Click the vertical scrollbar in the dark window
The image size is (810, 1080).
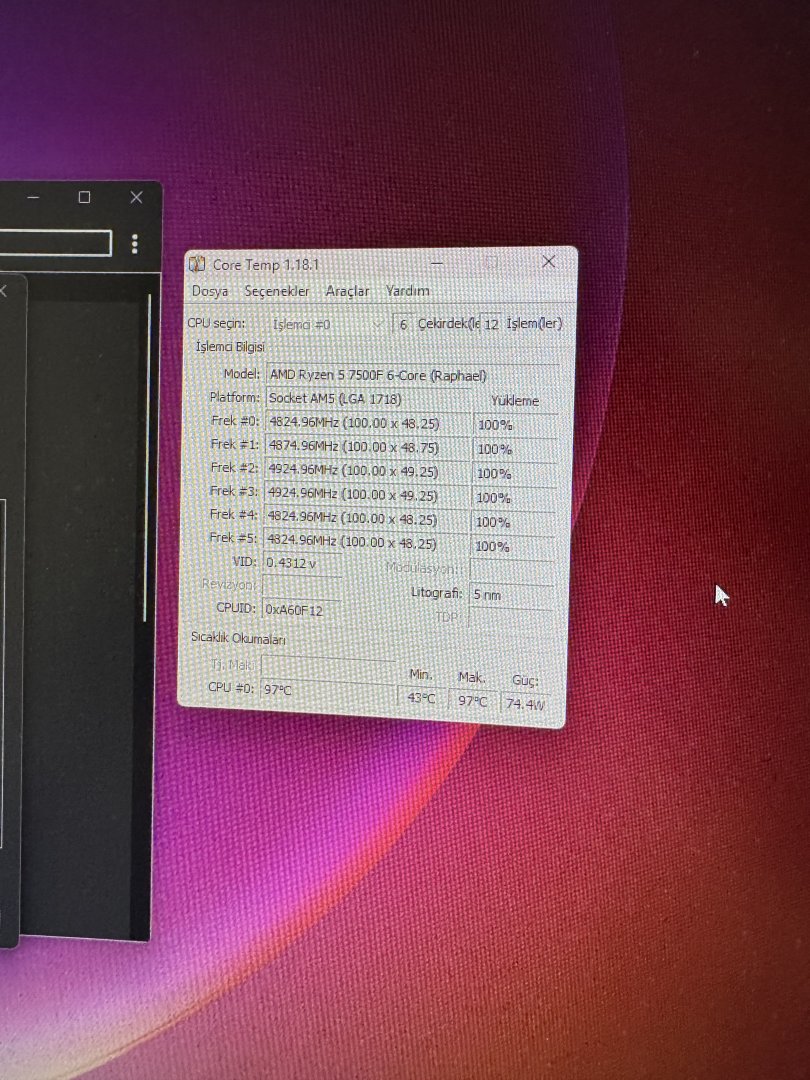click(147, 458)
